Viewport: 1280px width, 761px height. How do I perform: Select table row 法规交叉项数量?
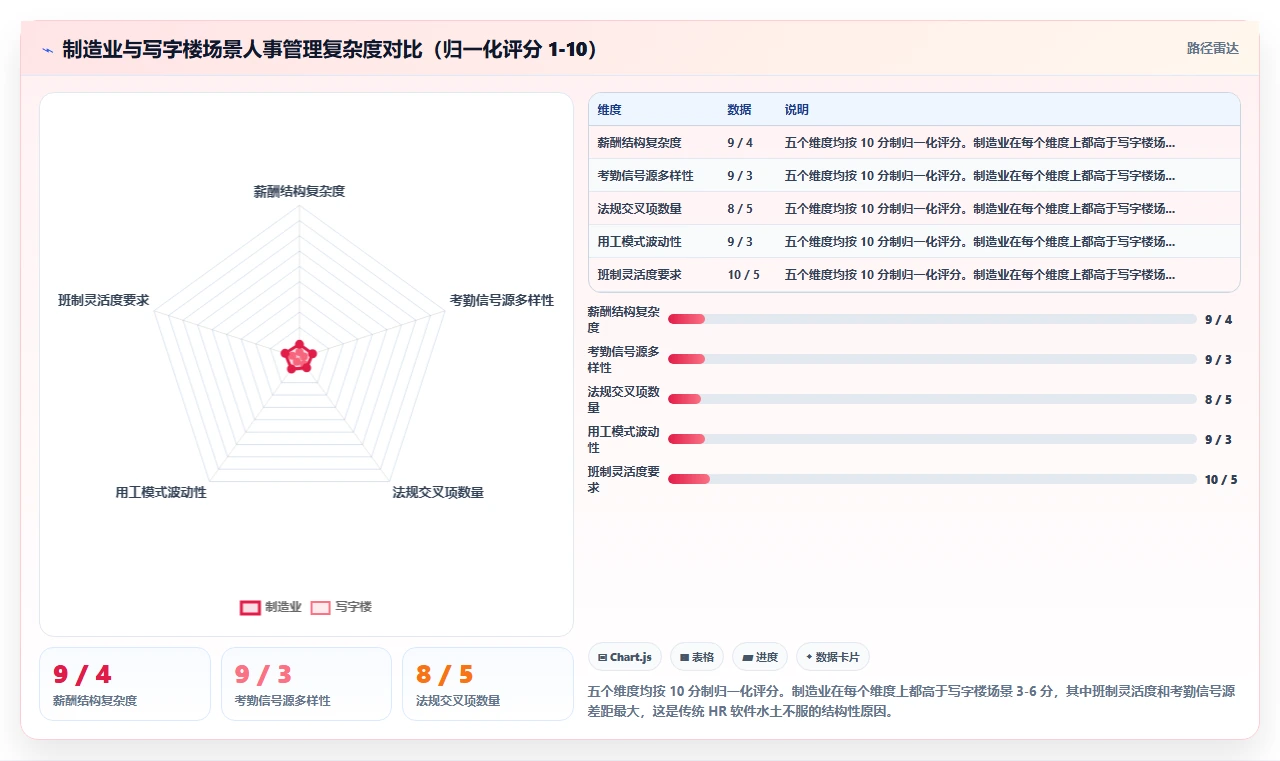coord(914,209)
